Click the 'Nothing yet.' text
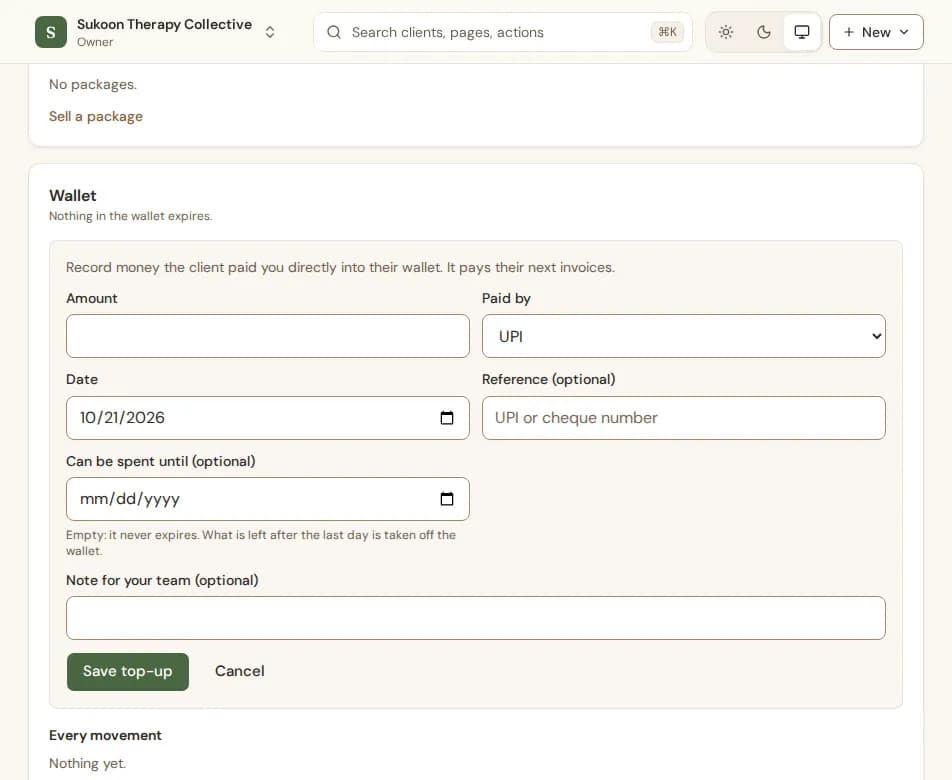Image resolution: width=952 pixels, height=780 pixels. (87, 764)
